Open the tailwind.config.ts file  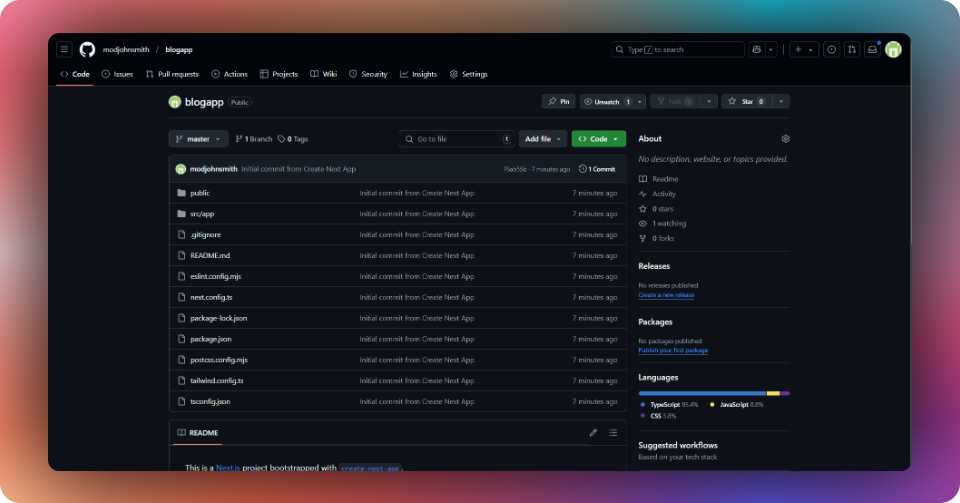(x=217, y=381)
